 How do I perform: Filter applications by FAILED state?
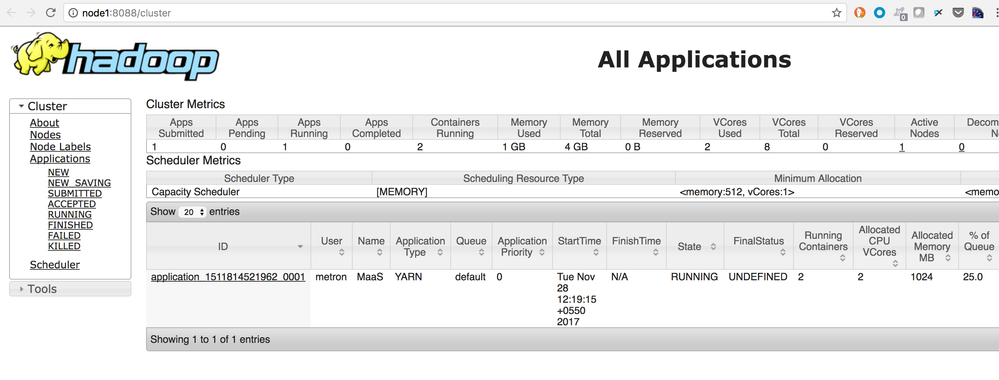coord(64,235)
